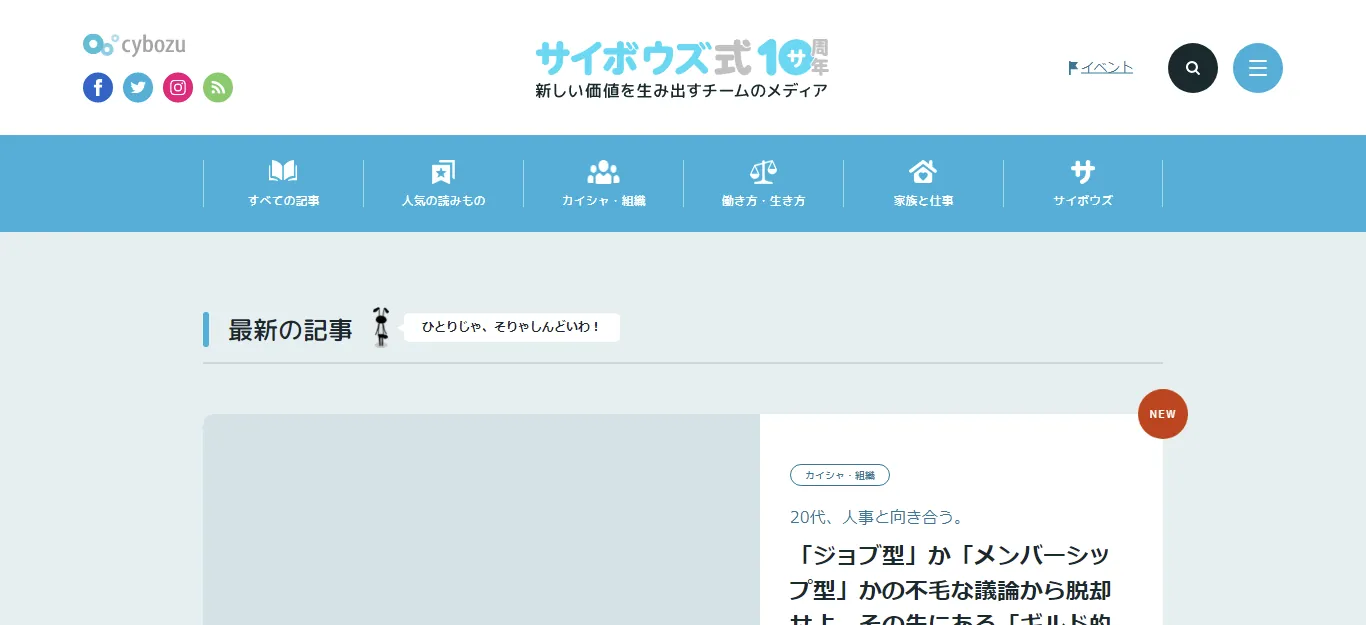Open the Twitter icon link

point(138,88)
